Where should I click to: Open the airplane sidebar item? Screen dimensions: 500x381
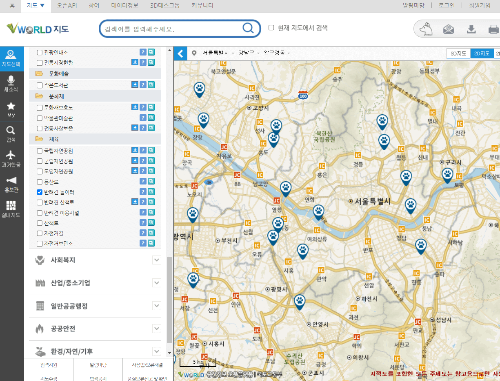click(x=11, y=159)
